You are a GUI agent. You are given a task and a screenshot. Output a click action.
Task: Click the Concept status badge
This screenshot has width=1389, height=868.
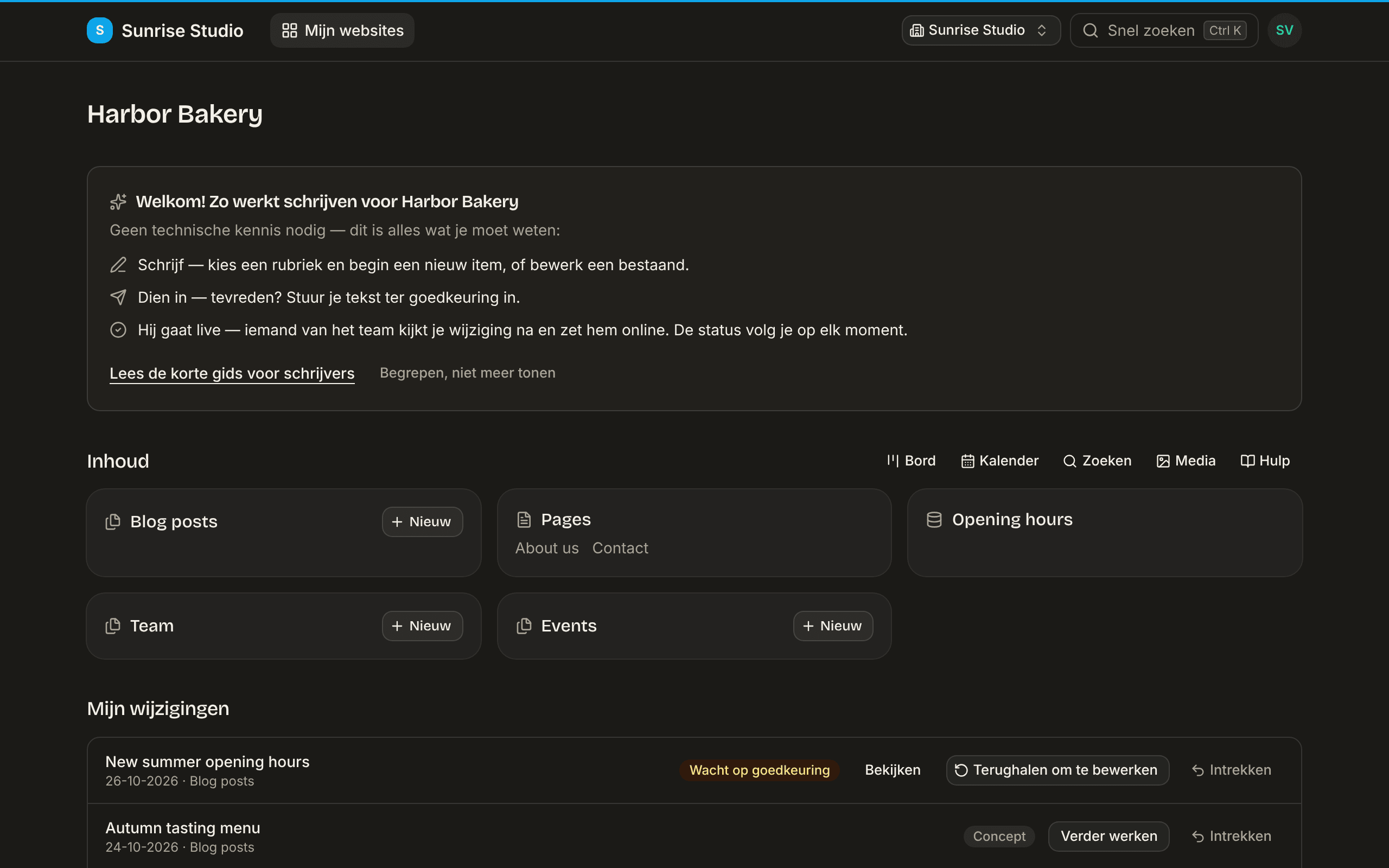pyautogui.click(x=999, y=837)
